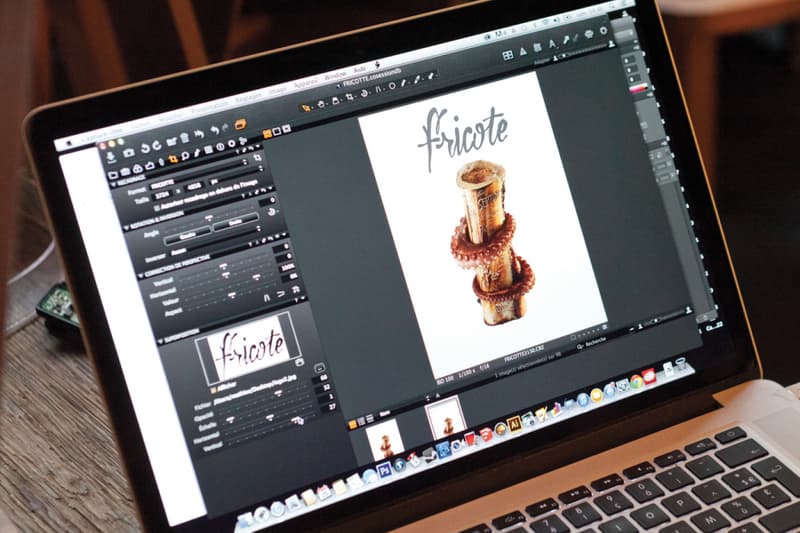The image size is (800, 533).
Task: Open Adobe Illustrator from the dock
Action: tap(514, 422)
